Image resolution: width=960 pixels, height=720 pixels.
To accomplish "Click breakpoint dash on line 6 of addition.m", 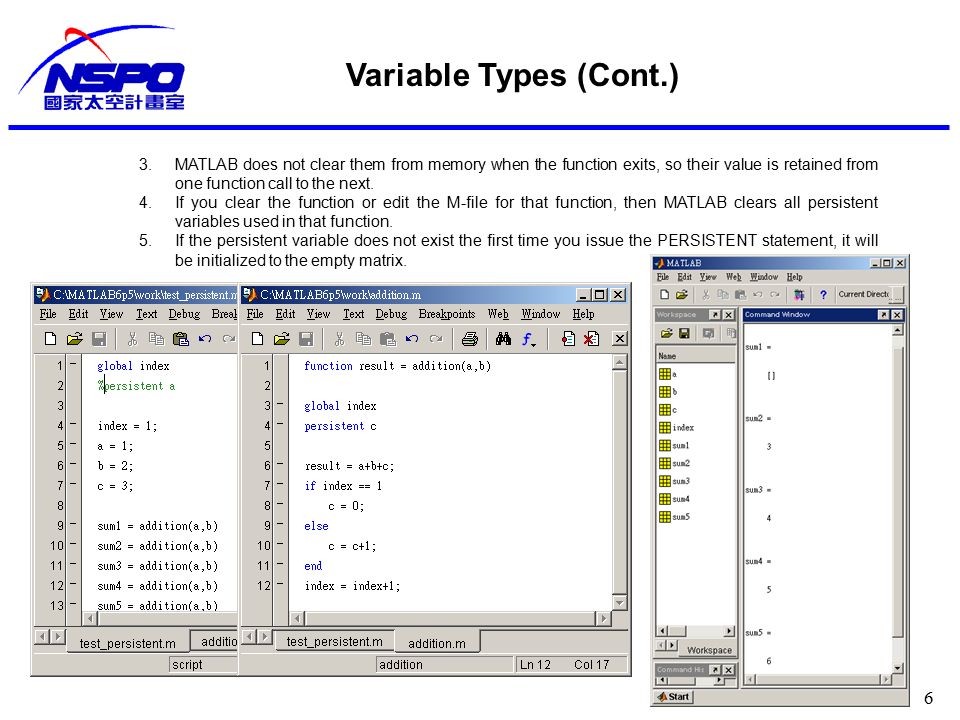I will click(x=280, y=465).
